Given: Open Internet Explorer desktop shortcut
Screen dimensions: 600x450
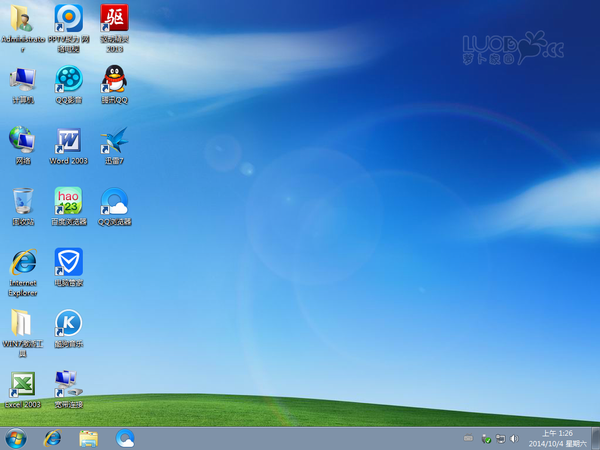Looking at the screenshot, I should point(22,262).
